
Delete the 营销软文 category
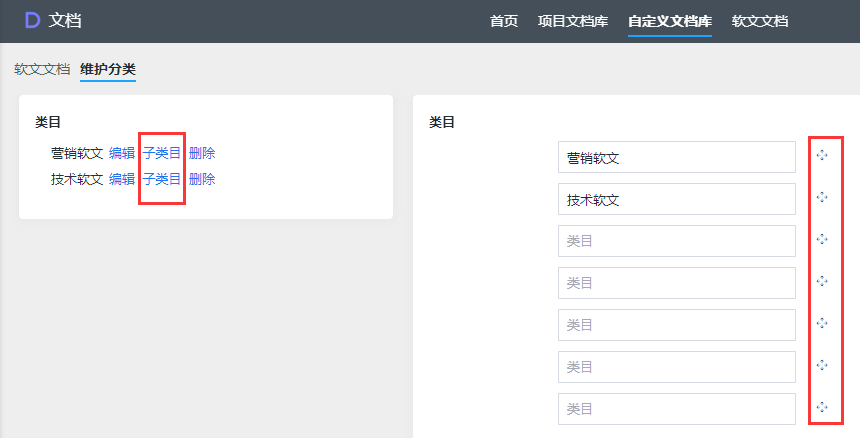click(x=202, y=153)
